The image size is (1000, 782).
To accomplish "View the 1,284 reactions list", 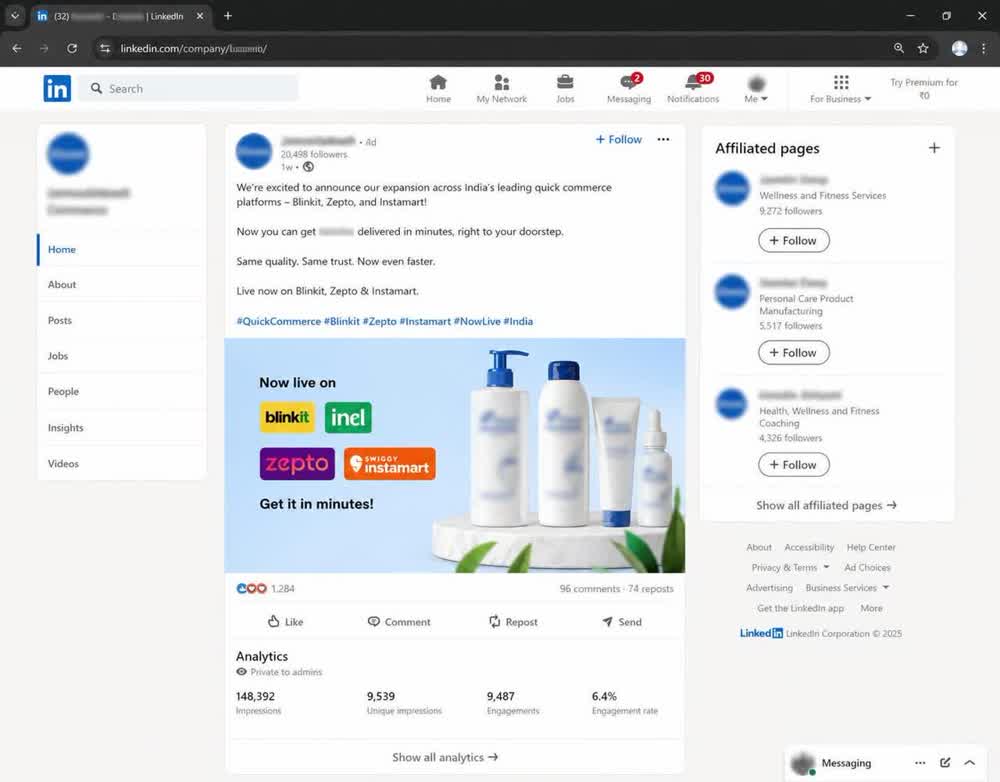I will tap(265, 589).
